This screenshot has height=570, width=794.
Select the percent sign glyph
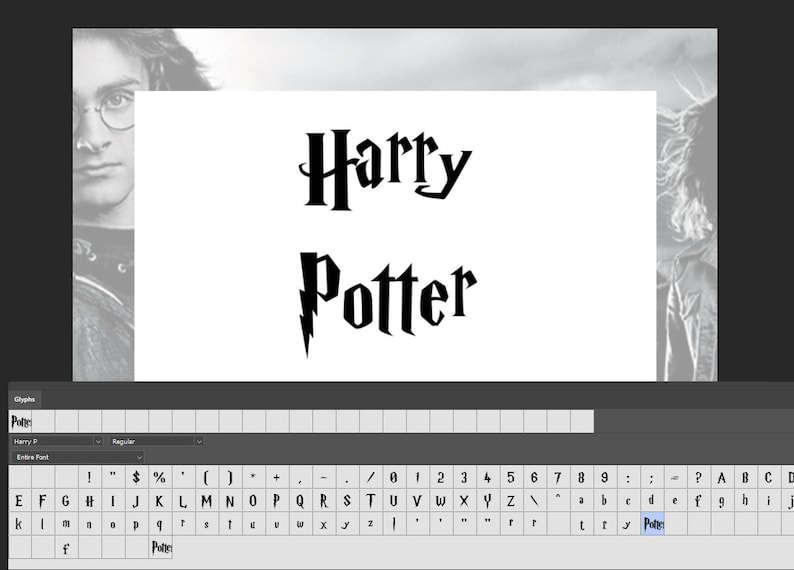click(x=160, y=477)
